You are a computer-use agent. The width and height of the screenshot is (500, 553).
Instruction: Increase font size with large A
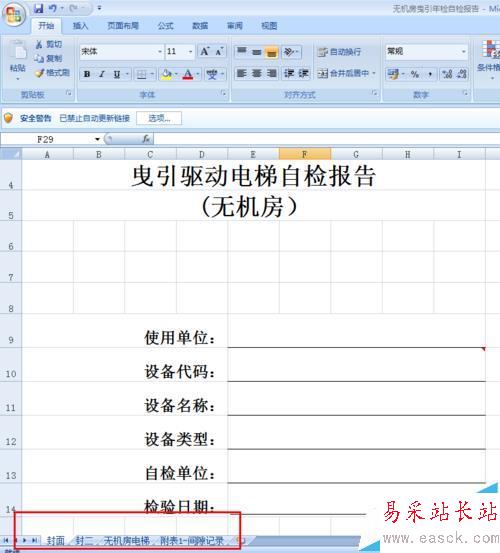coord(205,51)
